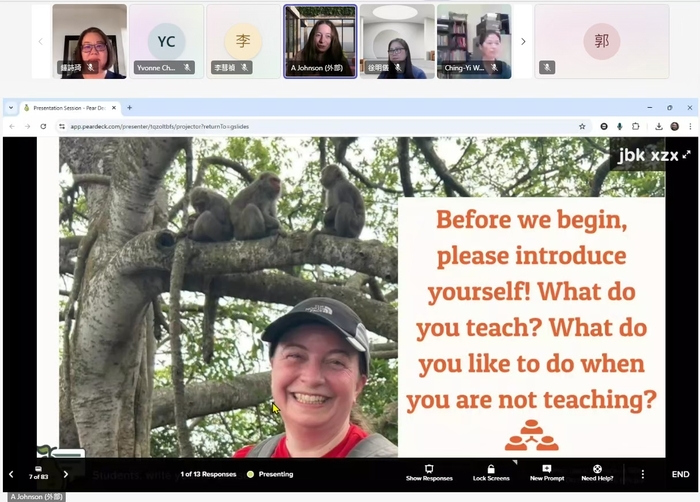Click the address bar URL field
The width and height of the screenshot is (700, 502).
(321, 126)
